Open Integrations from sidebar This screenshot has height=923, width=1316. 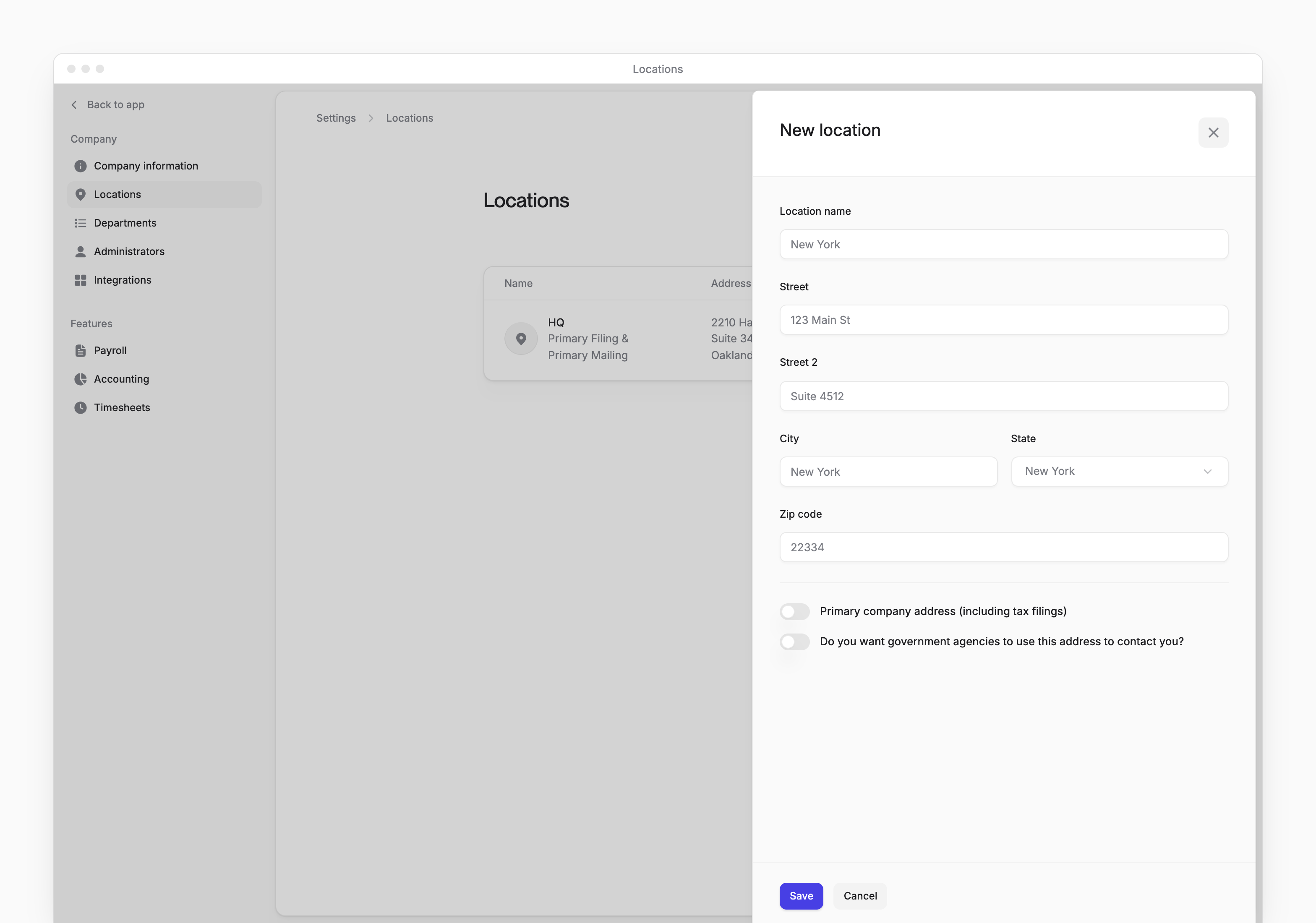tap(164, 280)
